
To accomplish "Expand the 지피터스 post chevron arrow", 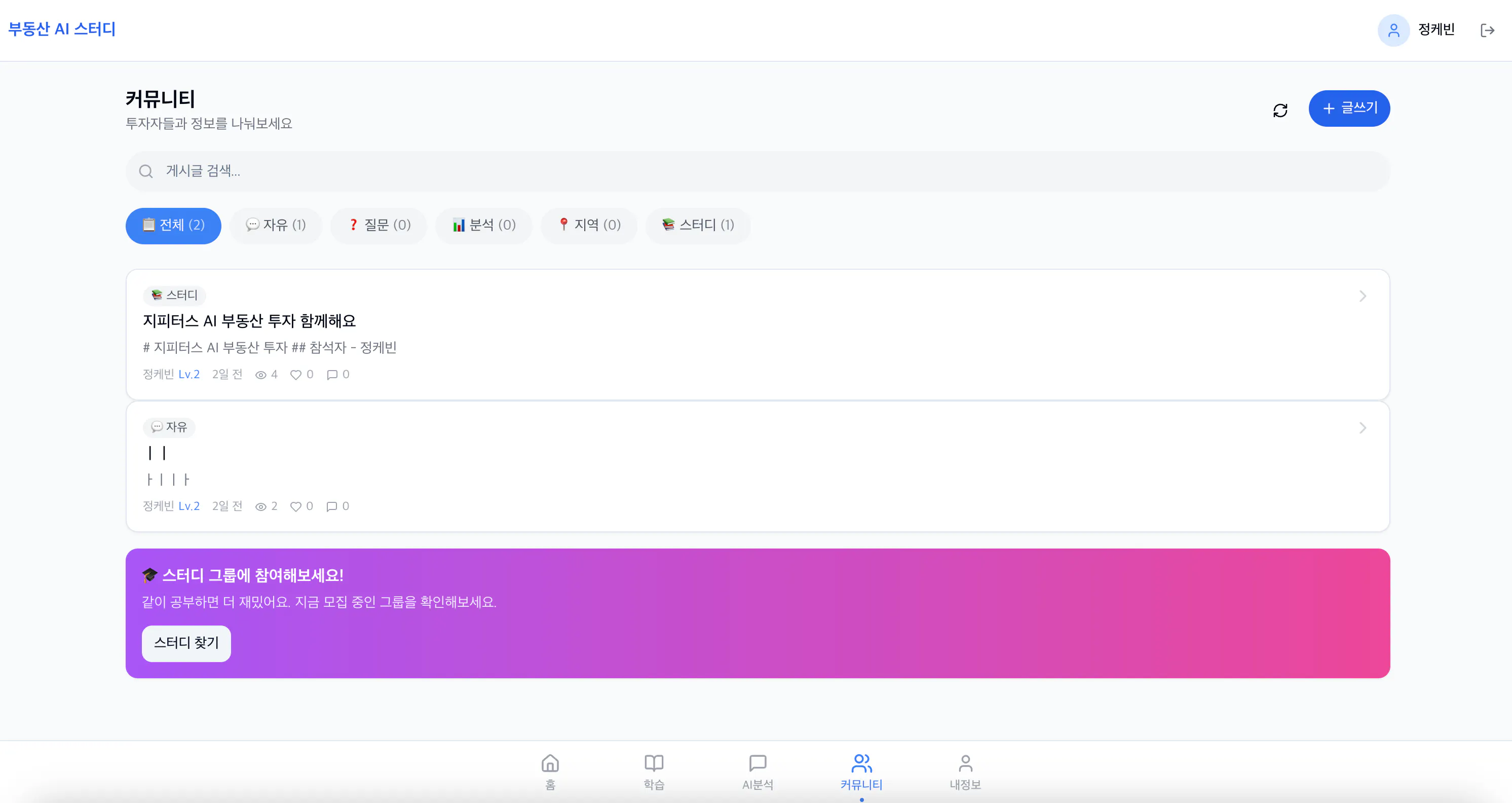I will pyautogui.click(x=1363, y=296).
